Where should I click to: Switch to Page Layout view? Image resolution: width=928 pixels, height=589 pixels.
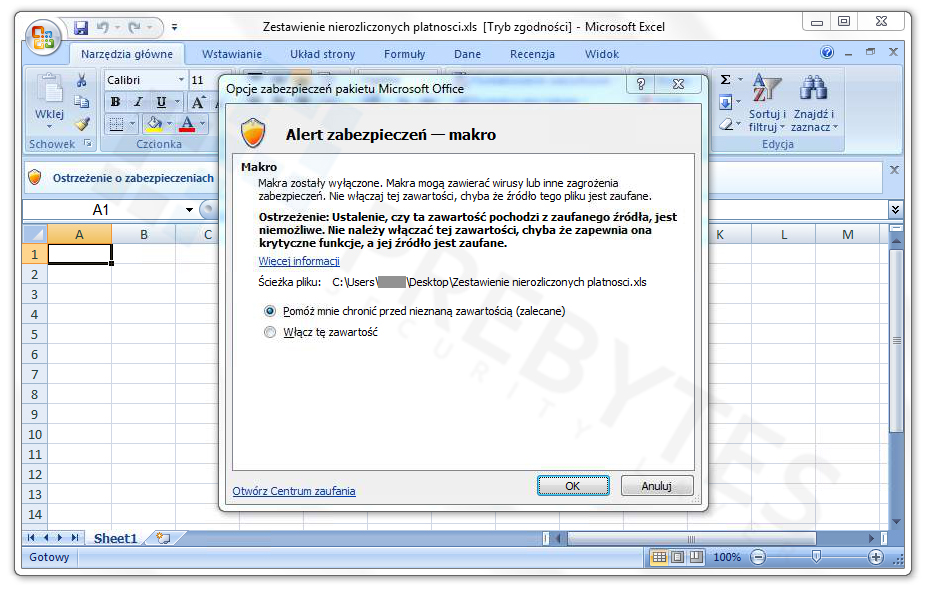coord(678,557)
